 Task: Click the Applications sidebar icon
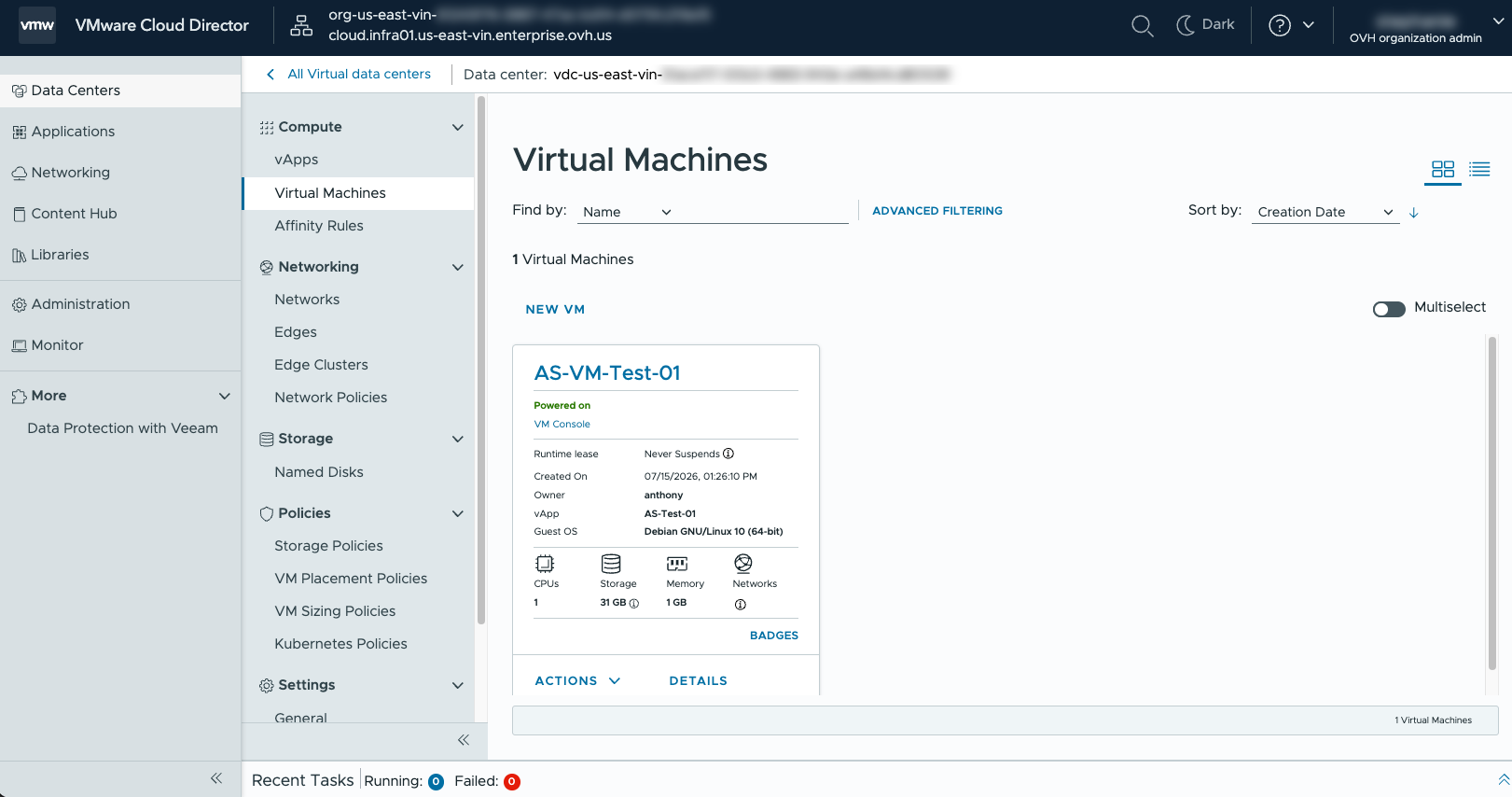19,133
